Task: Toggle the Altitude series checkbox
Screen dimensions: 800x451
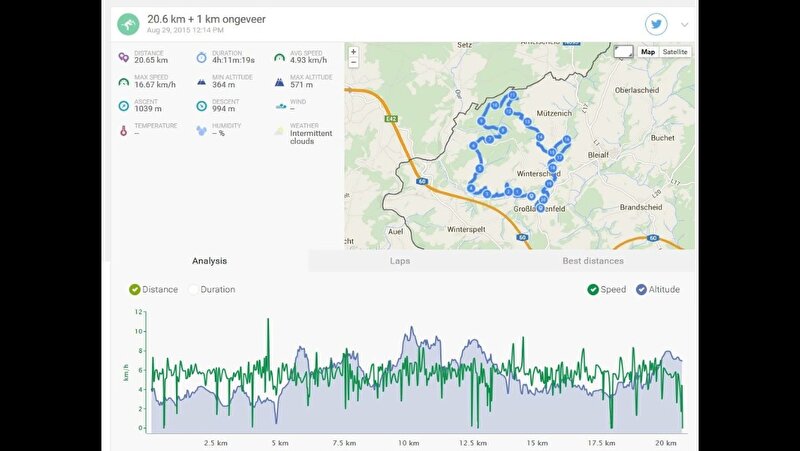Action: pyautogui.click(x=640, y=290)
